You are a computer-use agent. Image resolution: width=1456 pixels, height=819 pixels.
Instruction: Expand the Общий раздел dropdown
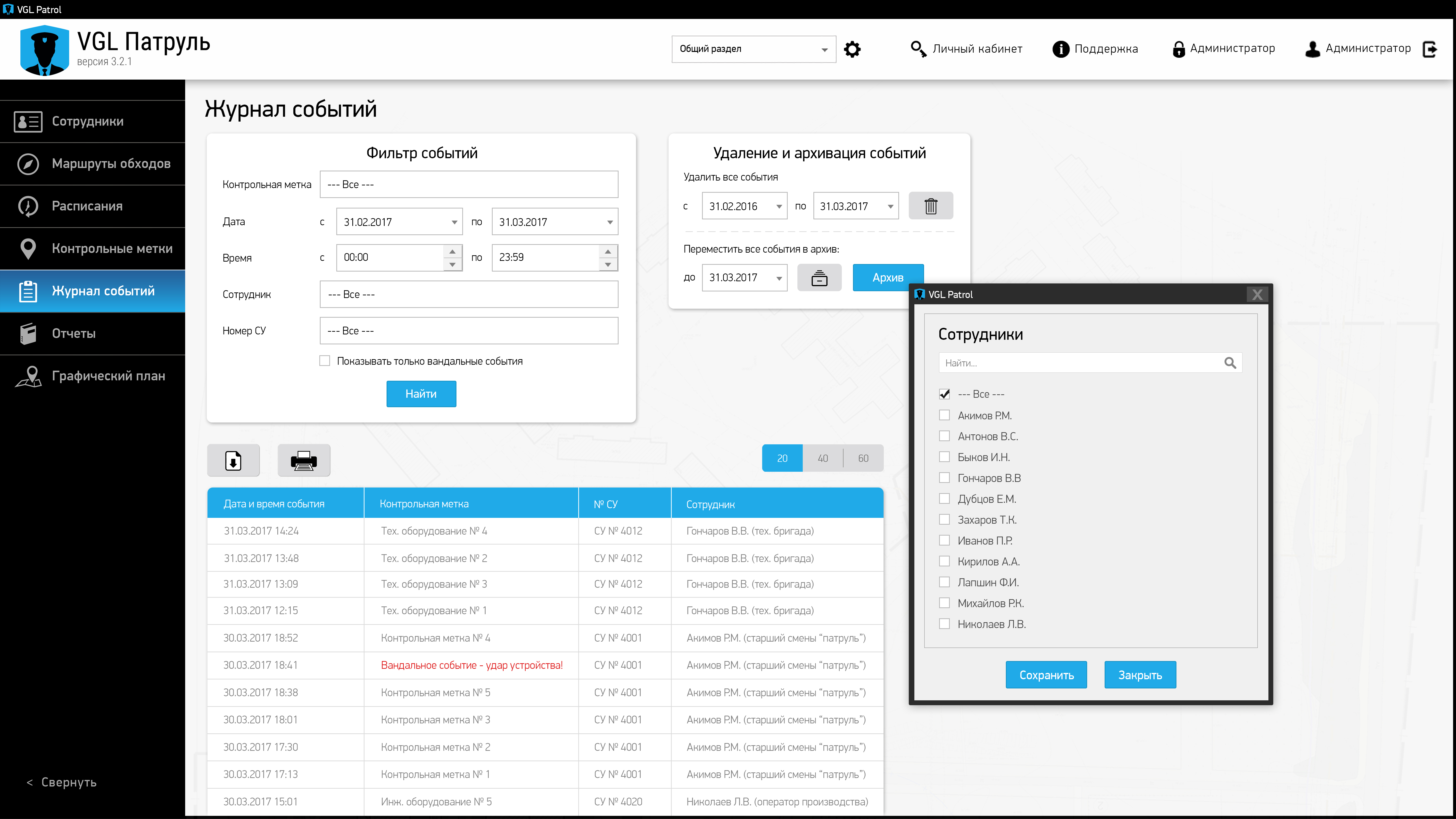click(x=824, y=49)
